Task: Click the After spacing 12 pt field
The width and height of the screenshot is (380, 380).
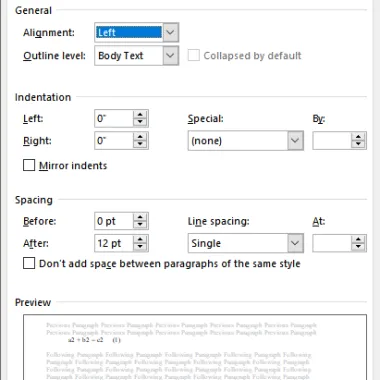Action: (114, 243)
